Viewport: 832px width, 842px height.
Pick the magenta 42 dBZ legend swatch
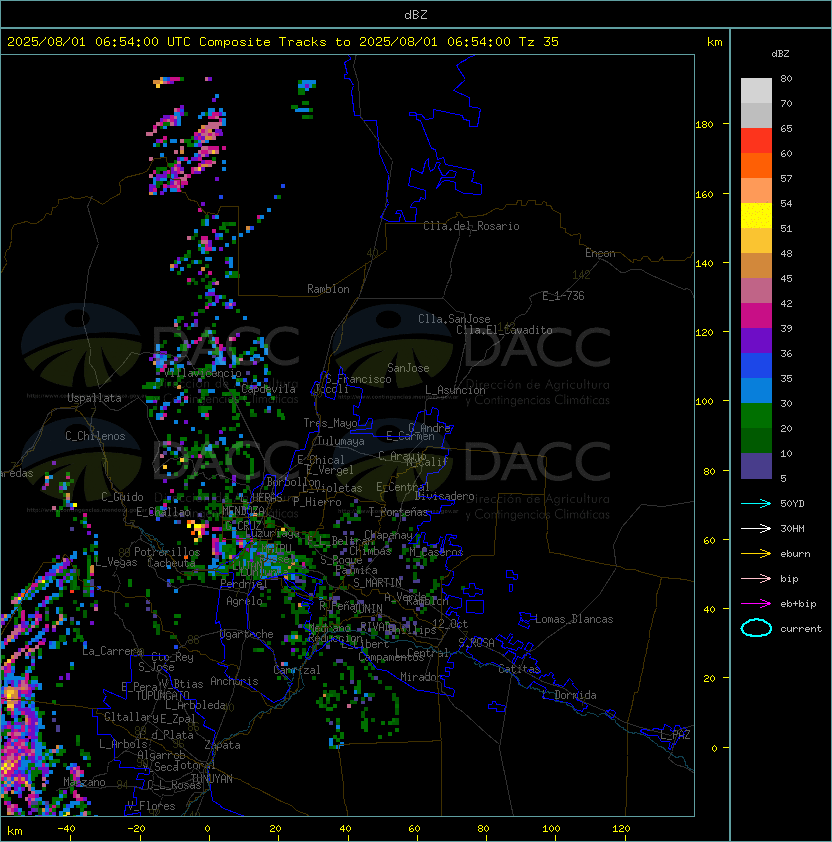tap(756, 316)
